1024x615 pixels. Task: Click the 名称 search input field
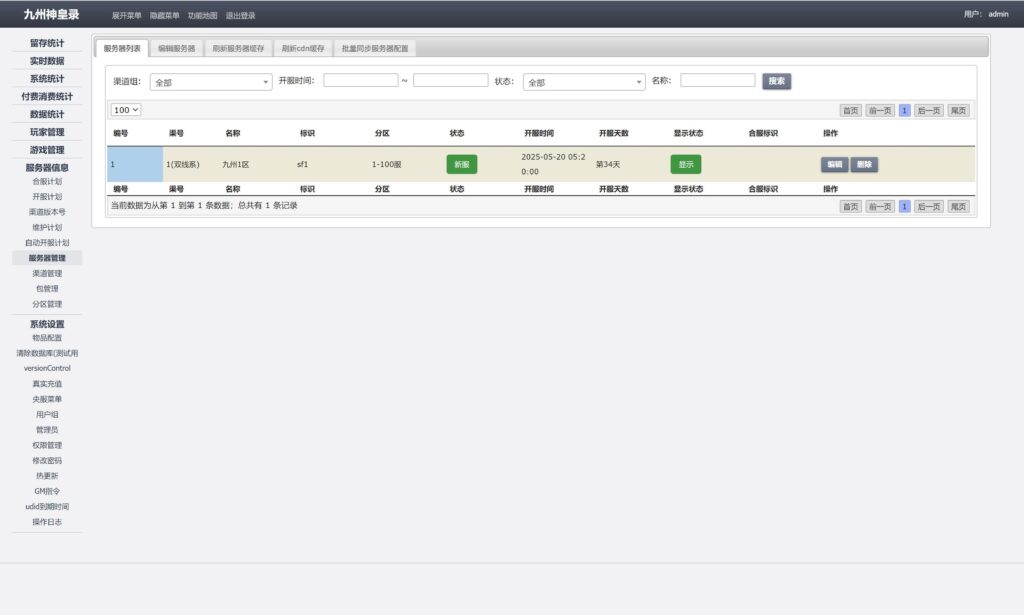pyautogui.click(x=717, y=81)
